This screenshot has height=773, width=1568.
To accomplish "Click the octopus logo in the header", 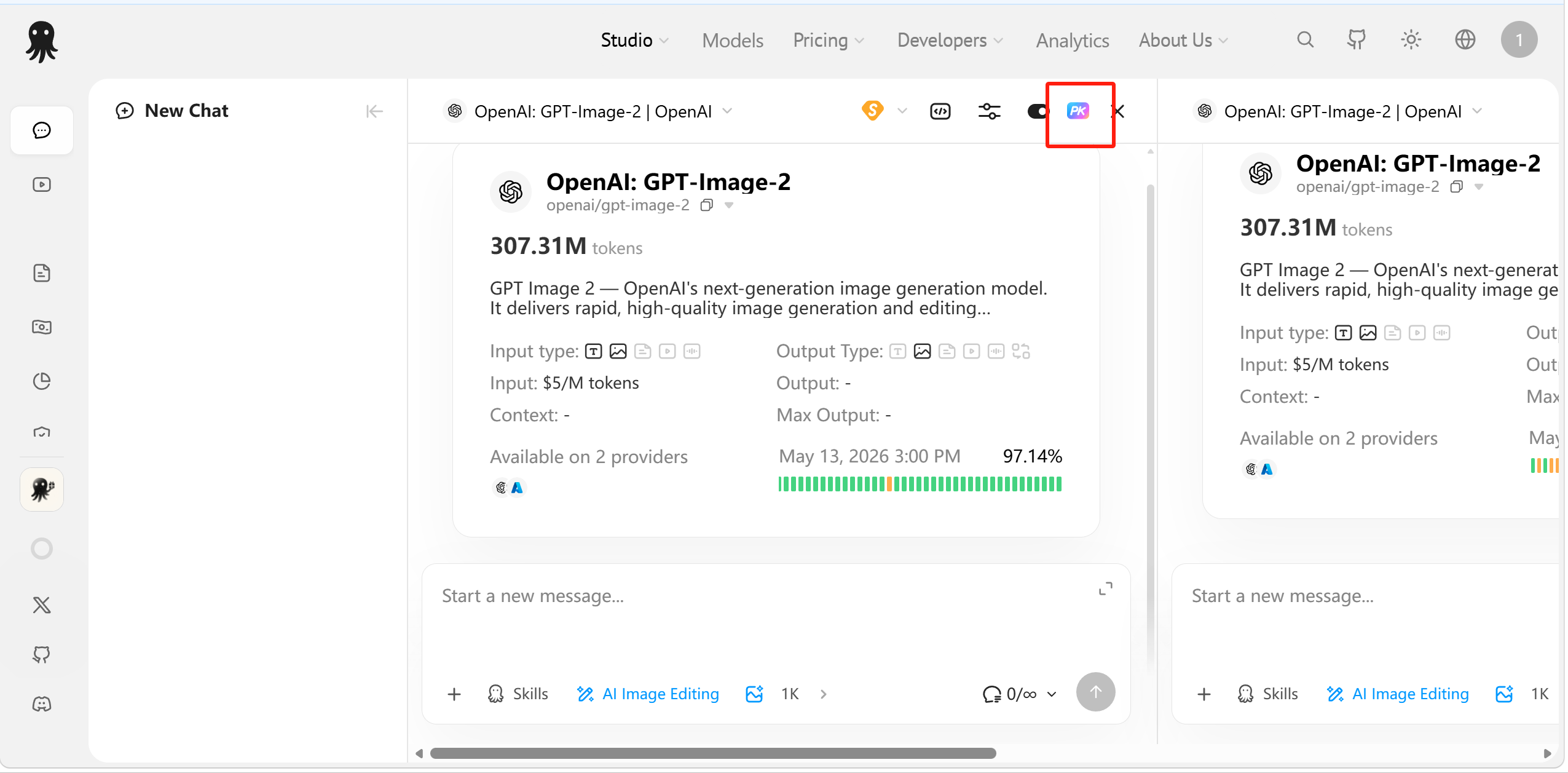I will click(x=42, y=41).
